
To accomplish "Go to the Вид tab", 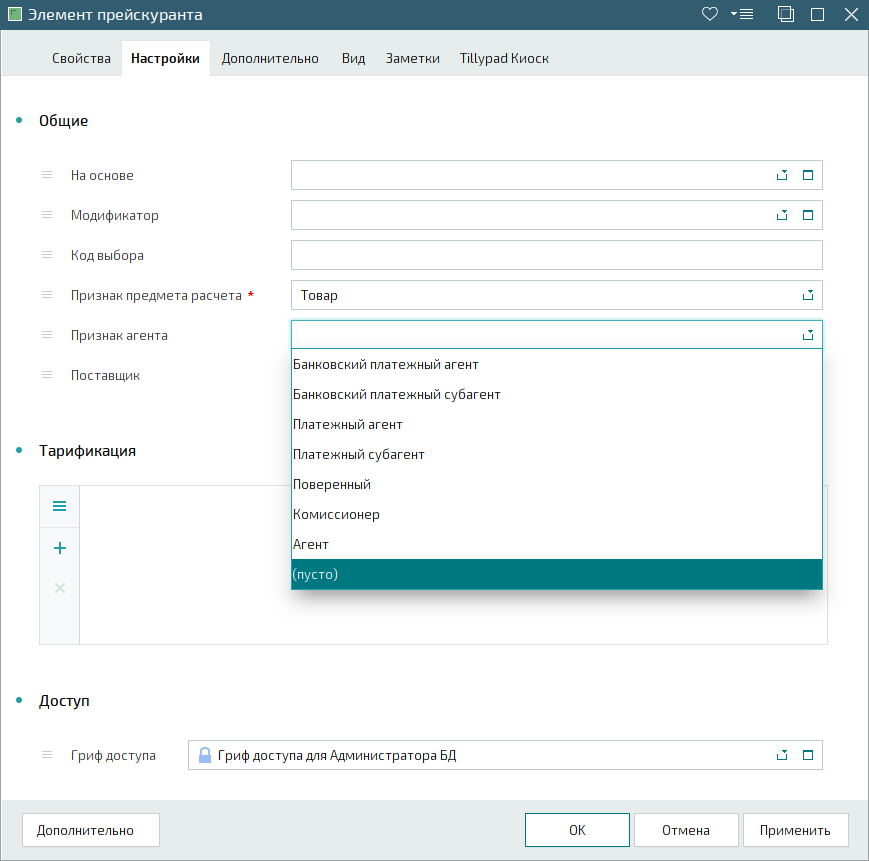I will pyautogui.click(x=353, y=58).
